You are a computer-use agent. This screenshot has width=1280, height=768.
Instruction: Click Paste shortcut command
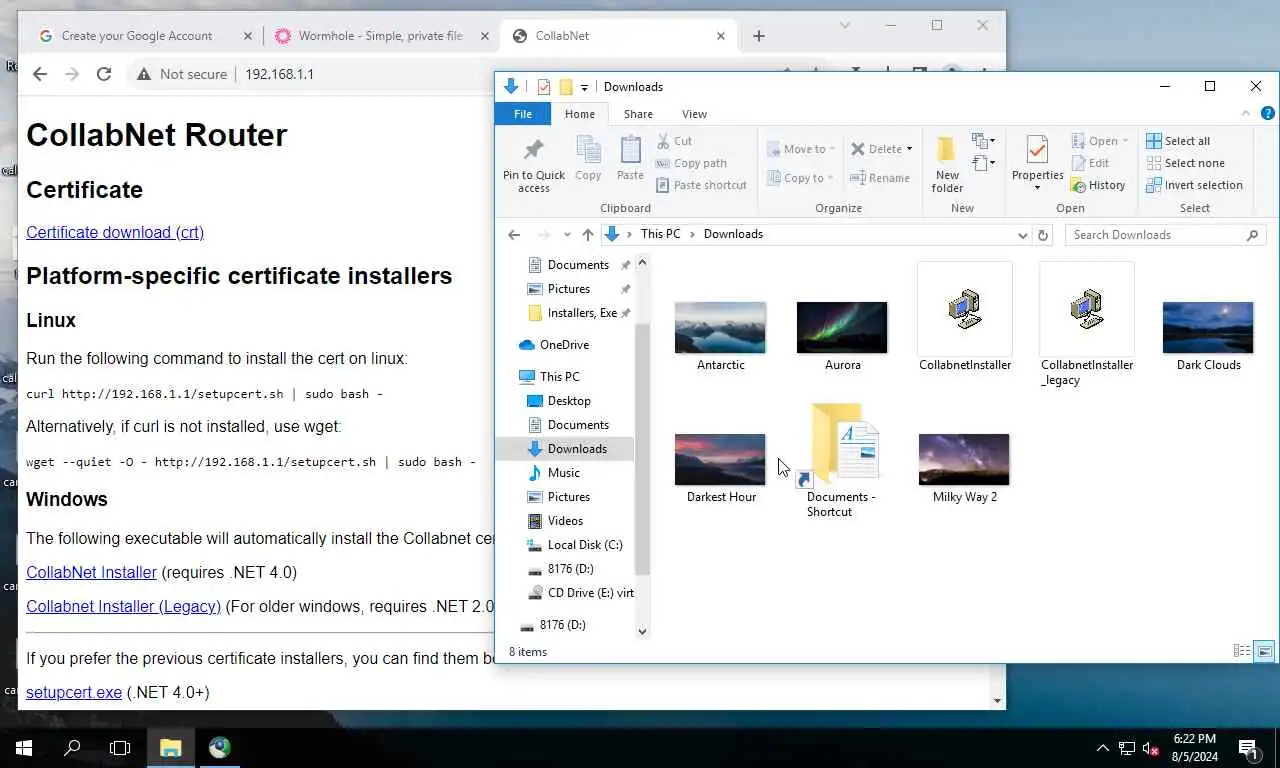pyautogui.click(x=701, y=185)
